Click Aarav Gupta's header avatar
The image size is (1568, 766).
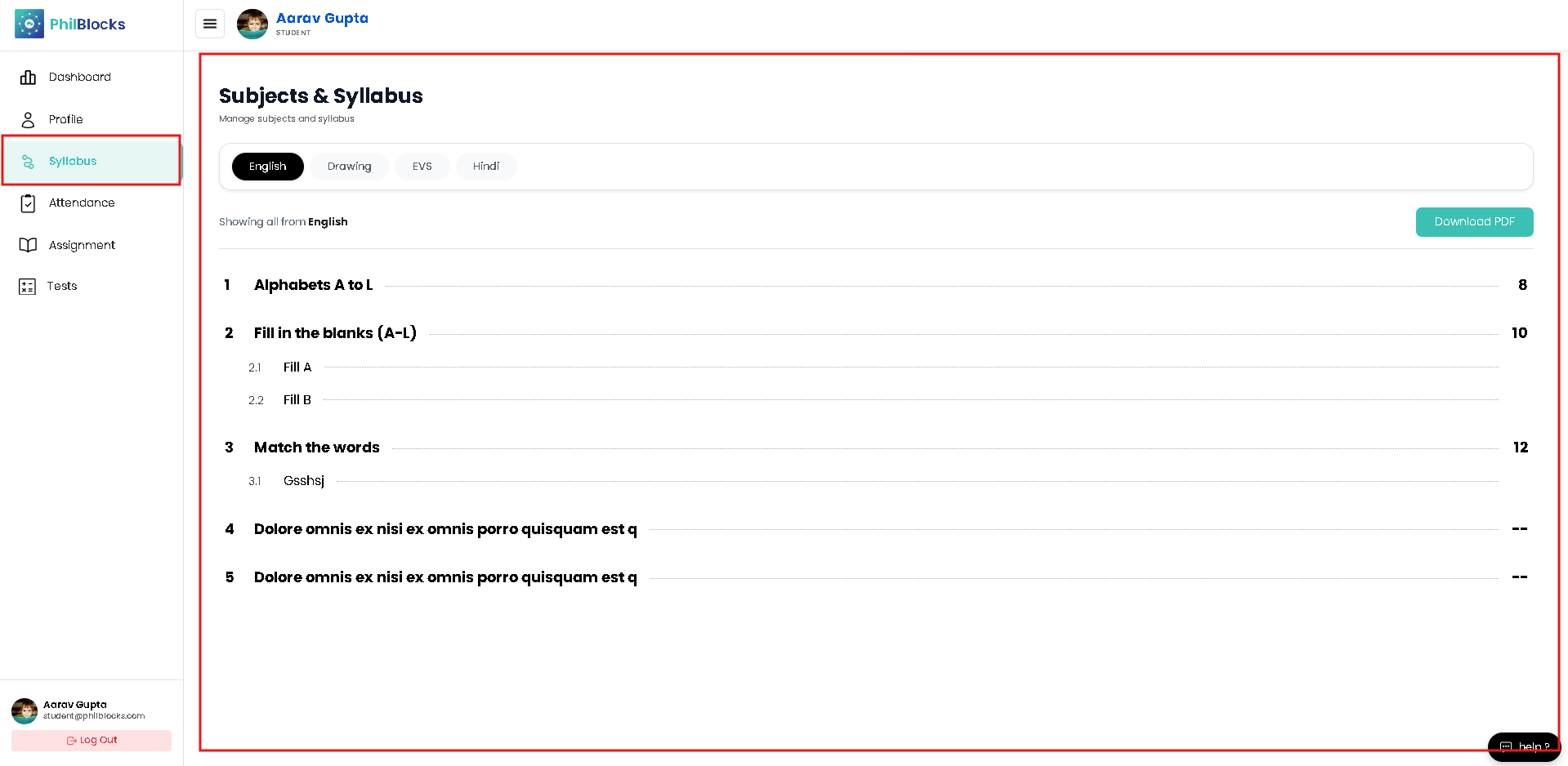(252, 24)
